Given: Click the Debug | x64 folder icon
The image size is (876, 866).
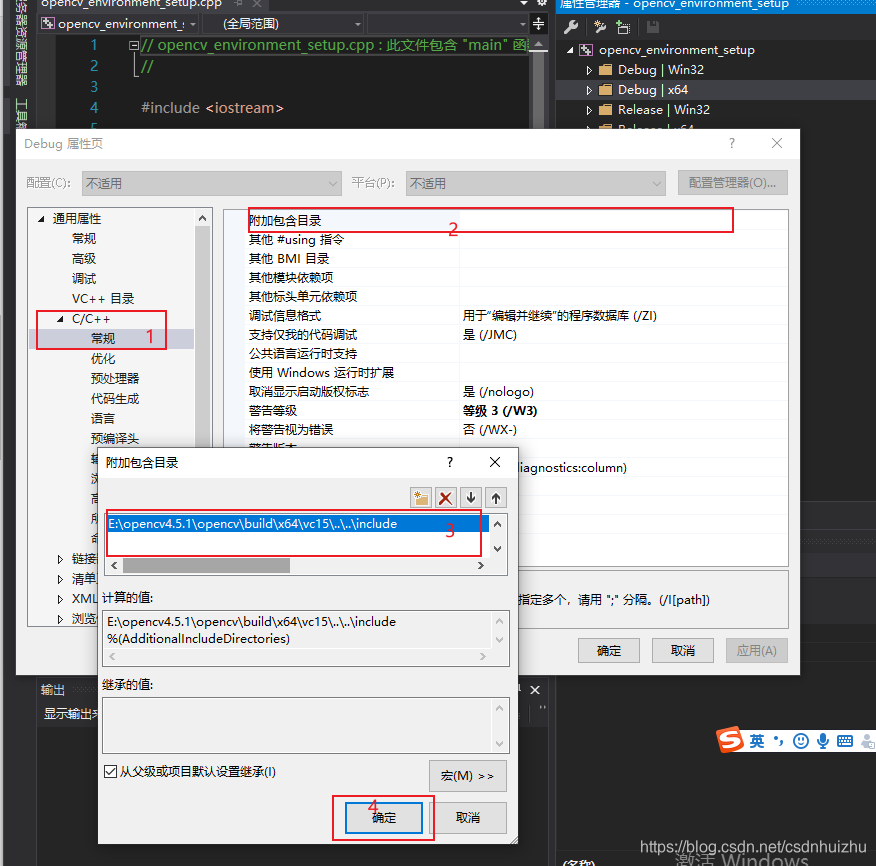Looking at the screenshot, I should (x=605, y=90).
